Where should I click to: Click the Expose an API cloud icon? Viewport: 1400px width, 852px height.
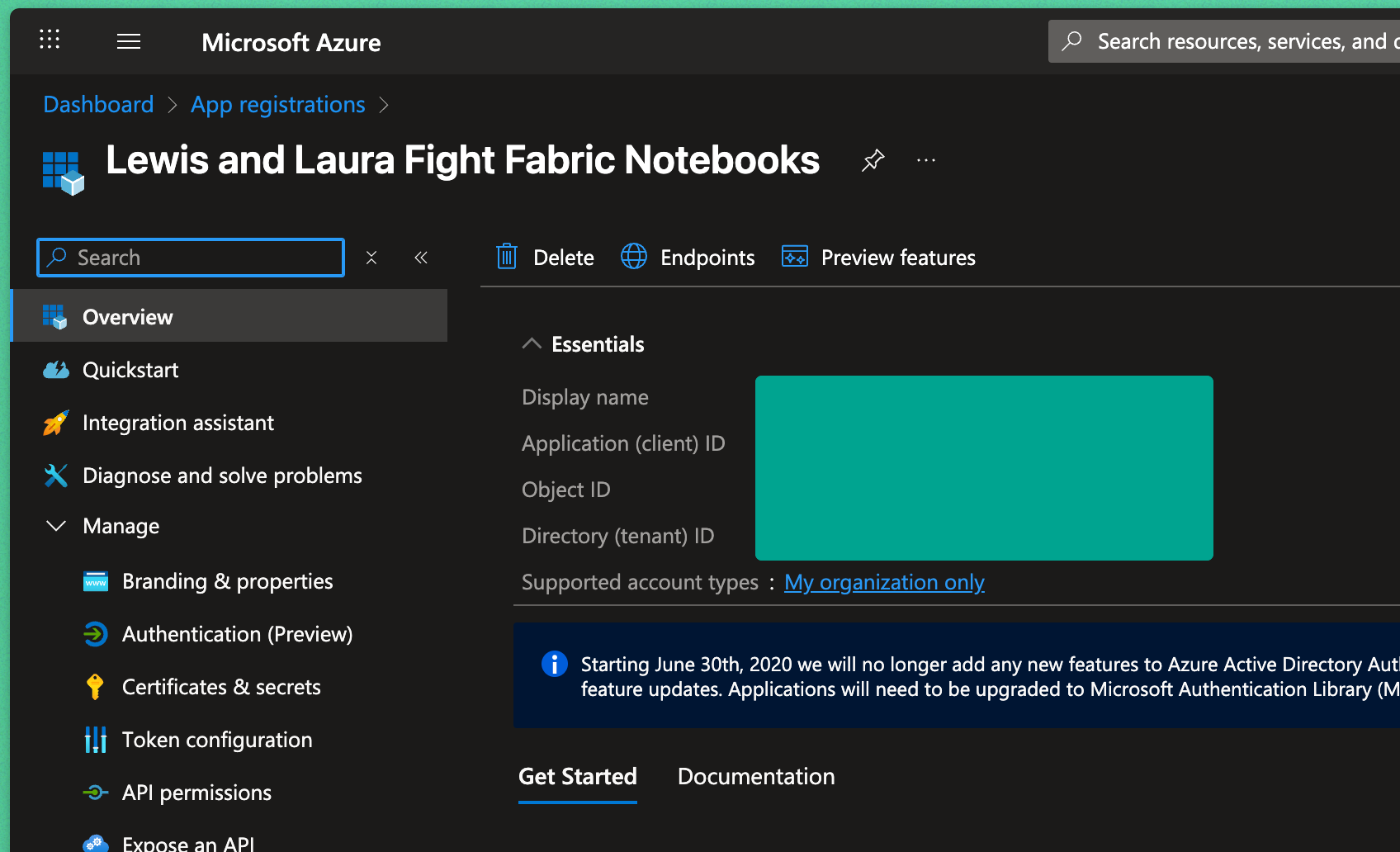(96, 844)
